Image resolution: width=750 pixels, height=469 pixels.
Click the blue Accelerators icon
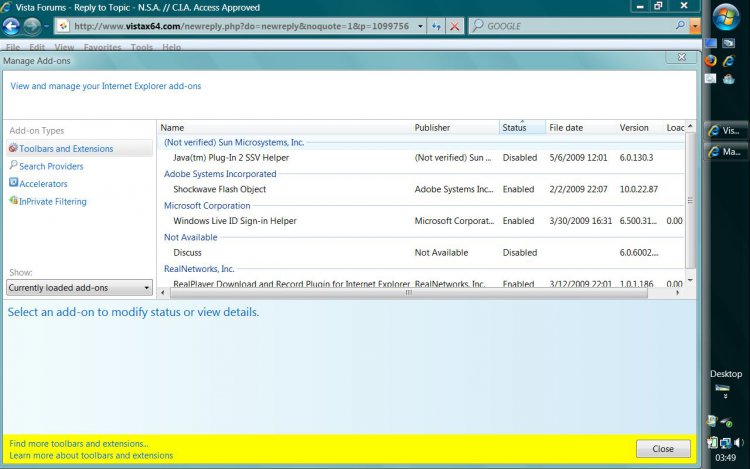point(13,183)
